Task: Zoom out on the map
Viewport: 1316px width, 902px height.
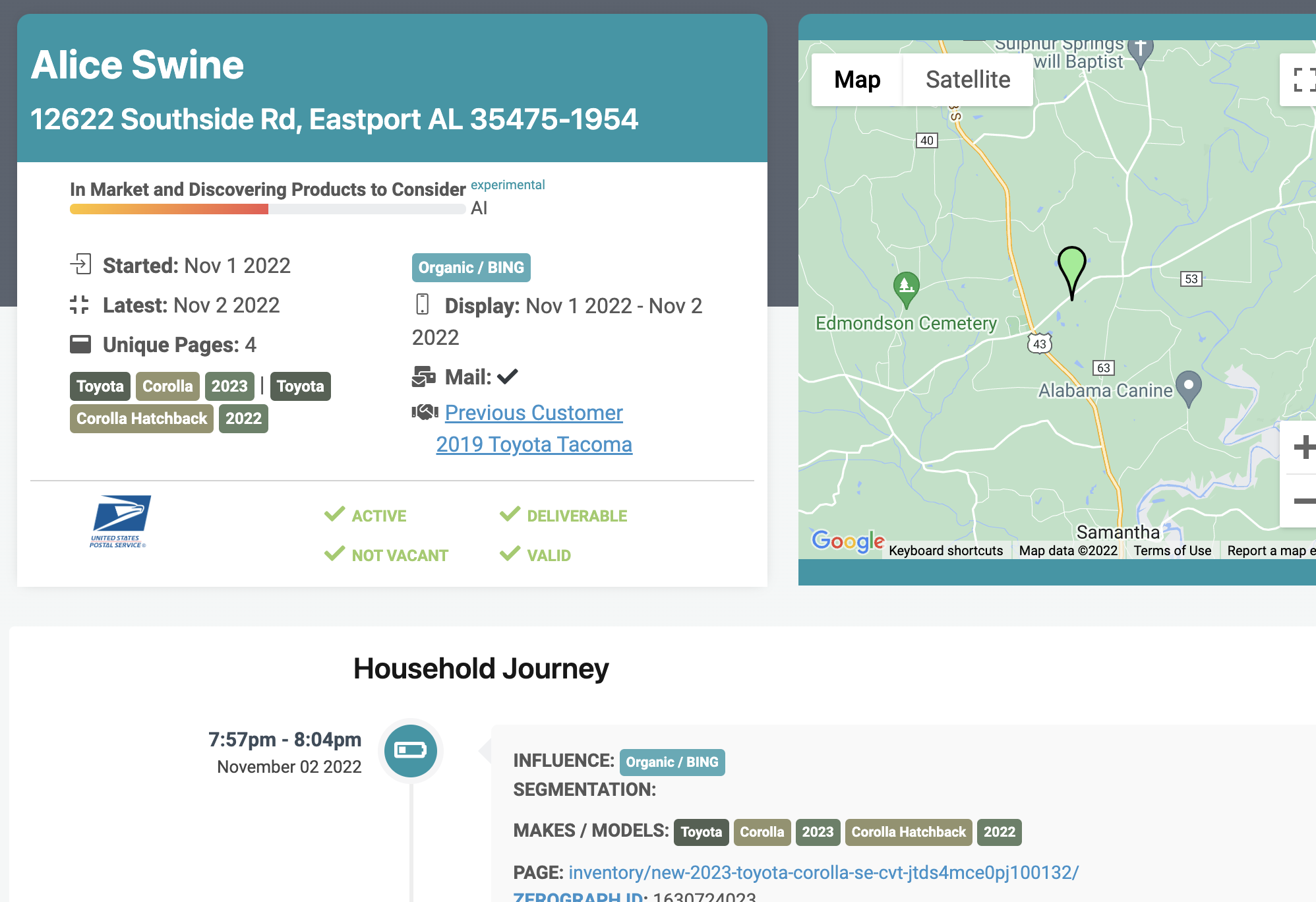Action: tap(1301, 501)
